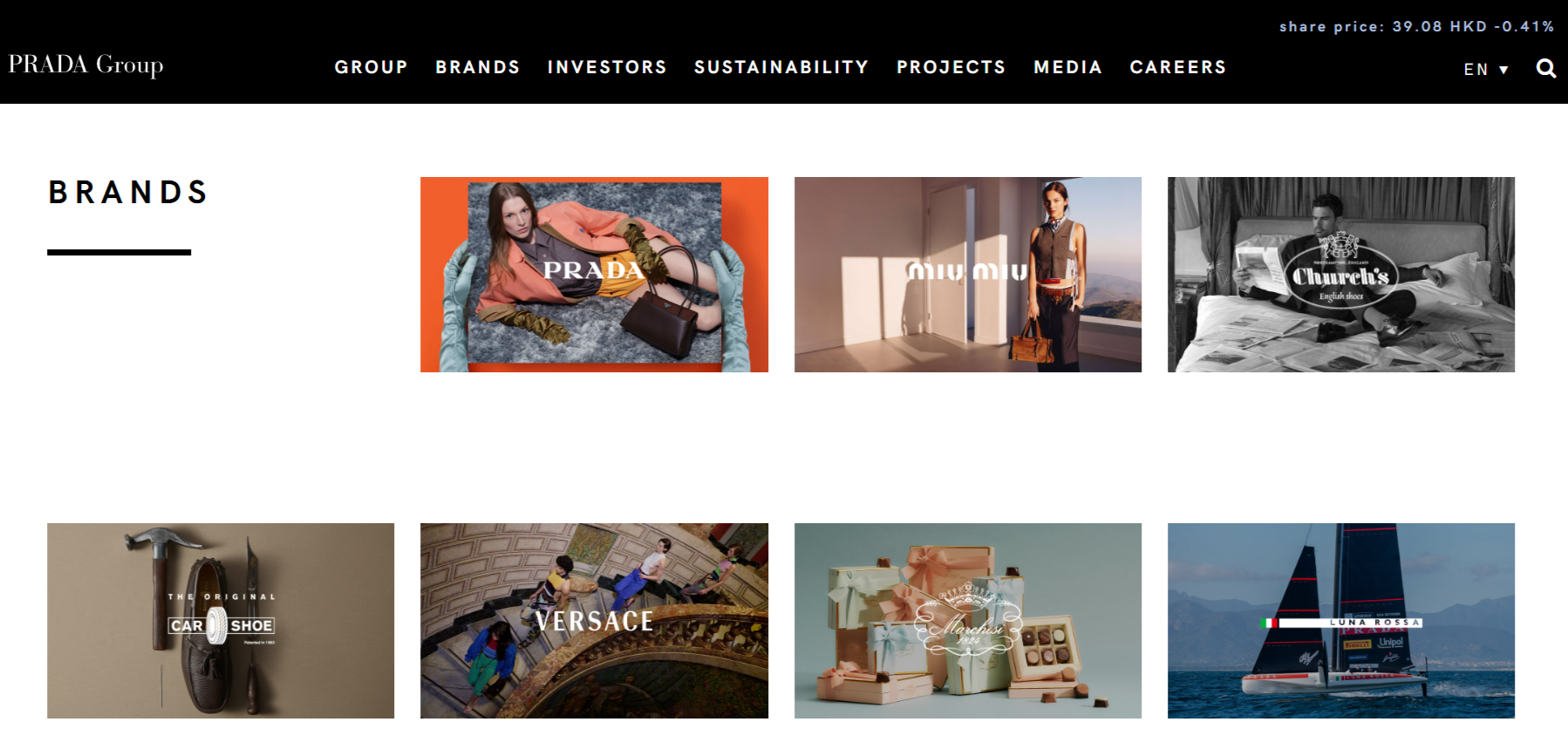Select the Church's English shoes tile
Viewport: 1568px width, 756px height.
pyautogui.click(x=1341, y=275)
